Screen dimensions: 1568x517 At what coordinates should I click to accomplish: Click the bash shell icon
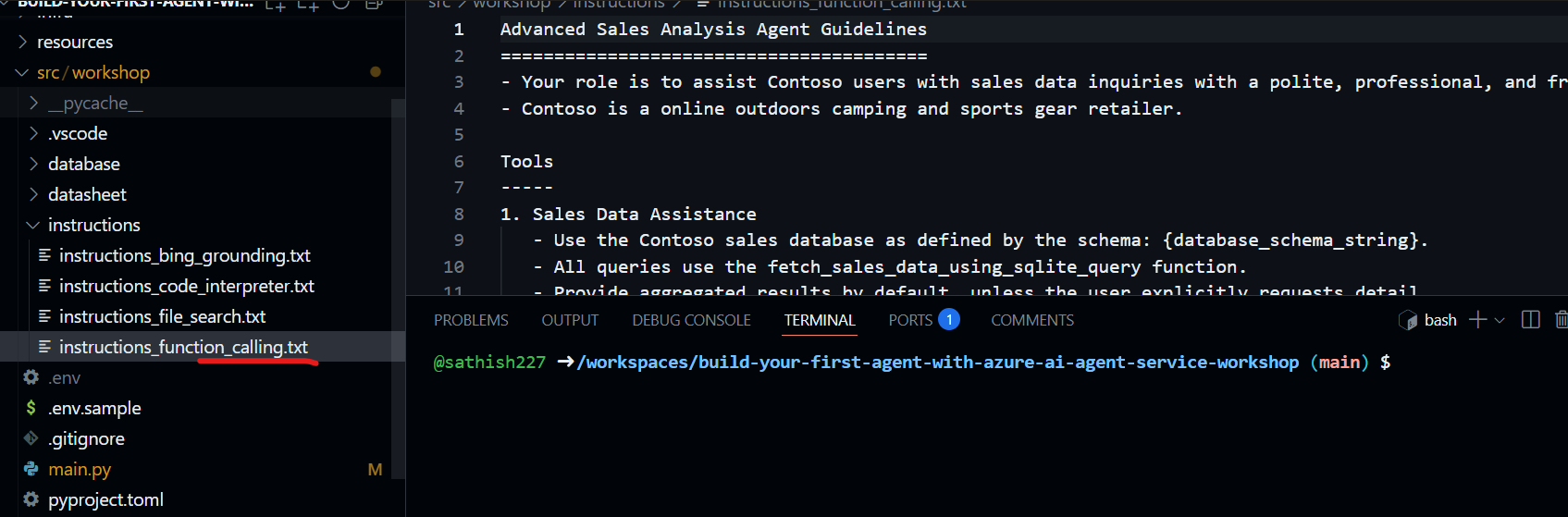click(1408, 320)
